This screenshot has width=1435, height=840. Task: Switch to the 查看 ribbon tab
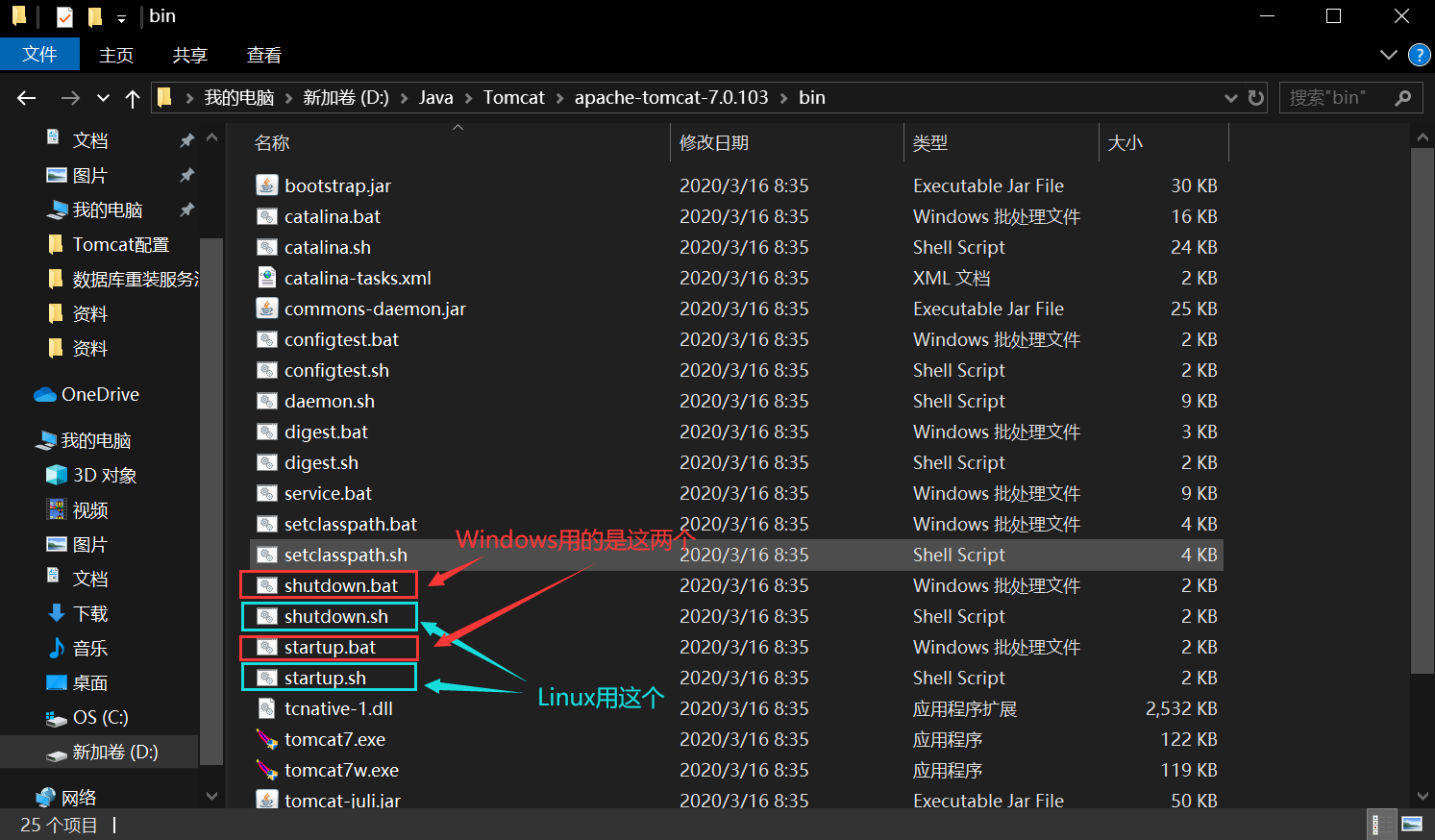point(264,55)
